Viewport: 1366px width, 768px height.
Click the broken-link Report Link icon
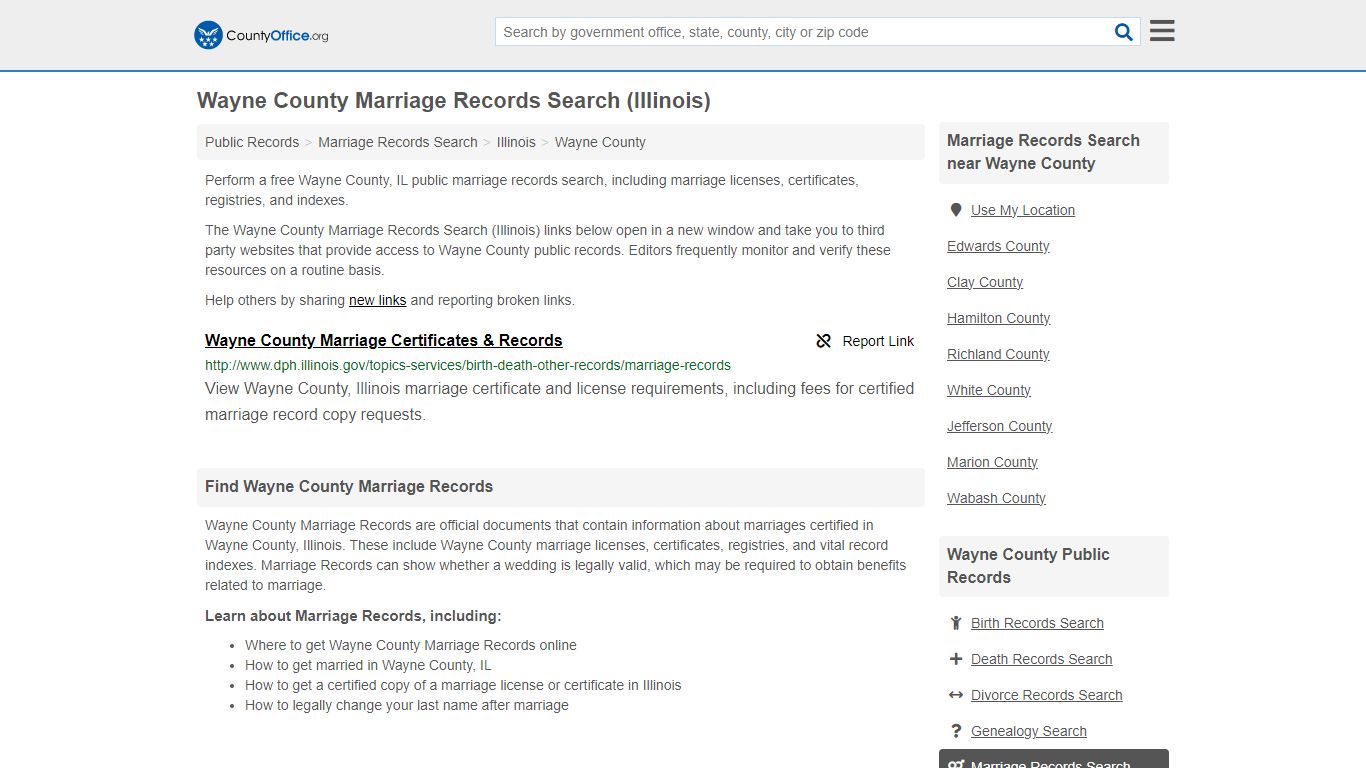pos(824,341)
